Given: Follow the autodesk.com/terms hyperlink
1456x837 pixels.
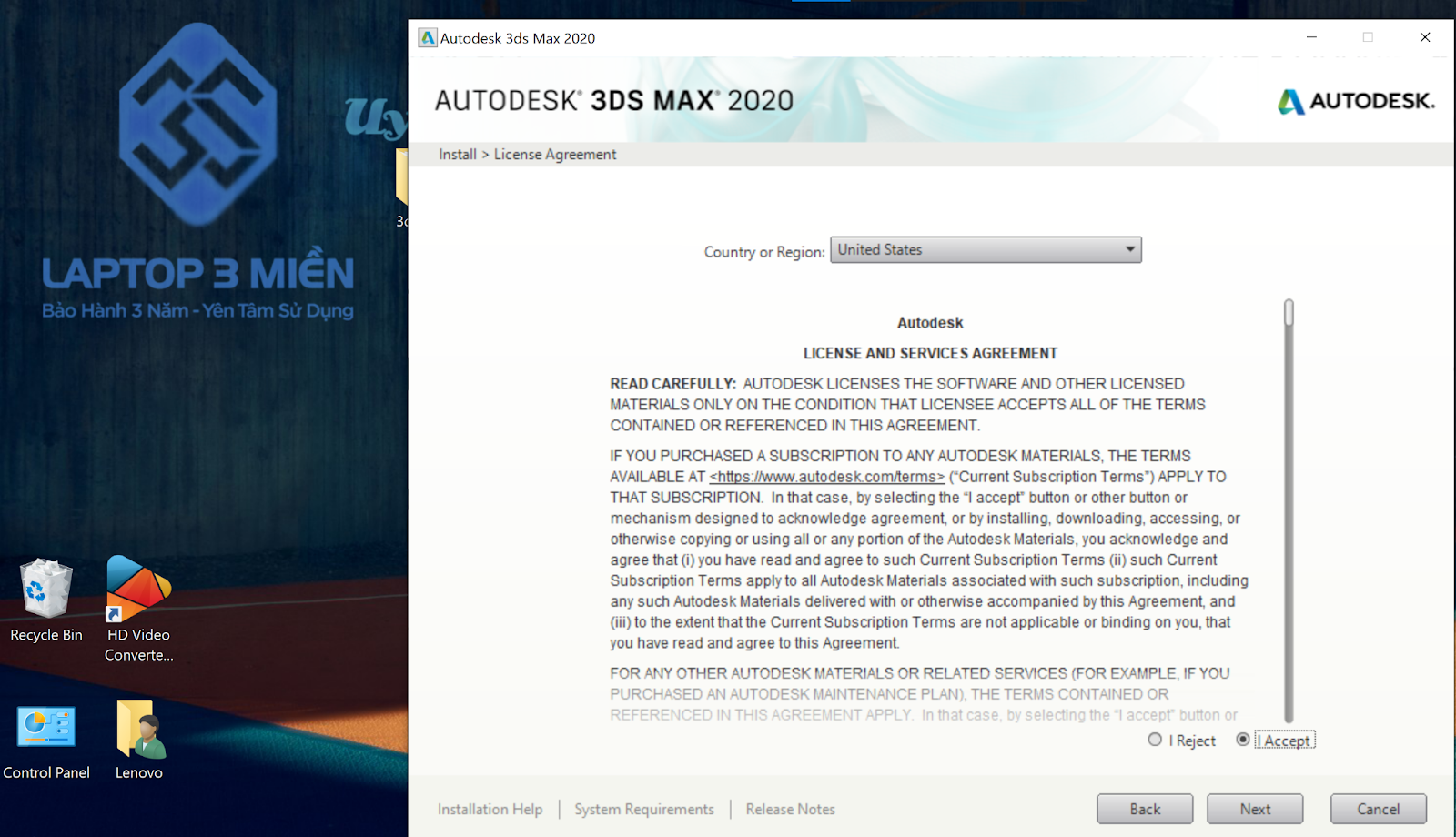Looking at the screenshot, I should (826, 477).
